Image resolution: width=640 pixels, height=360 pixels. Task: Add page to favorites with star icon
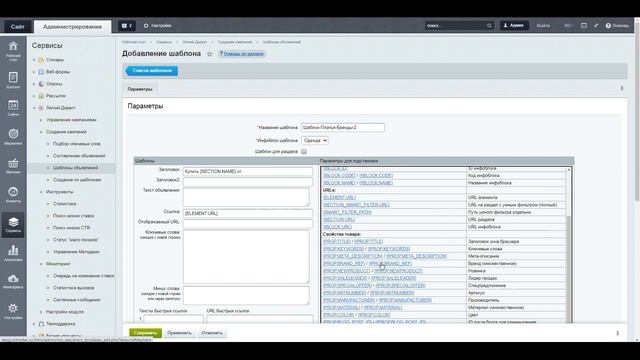pos(209,54)
